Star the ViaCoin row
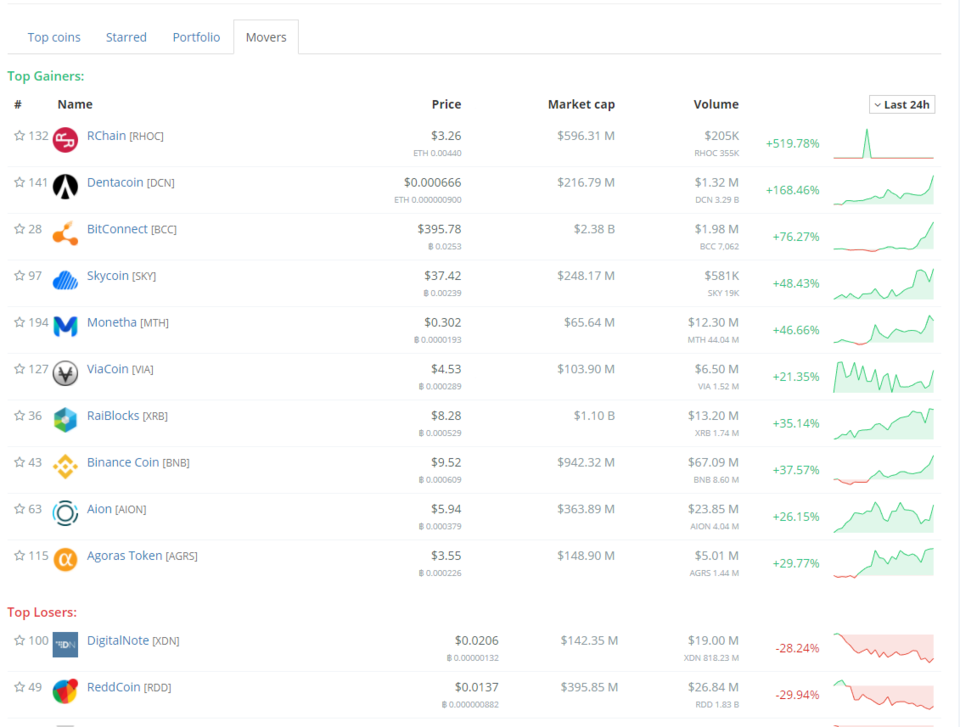The image size is (960, 727). pyautogui.click(x=20, y=369)
